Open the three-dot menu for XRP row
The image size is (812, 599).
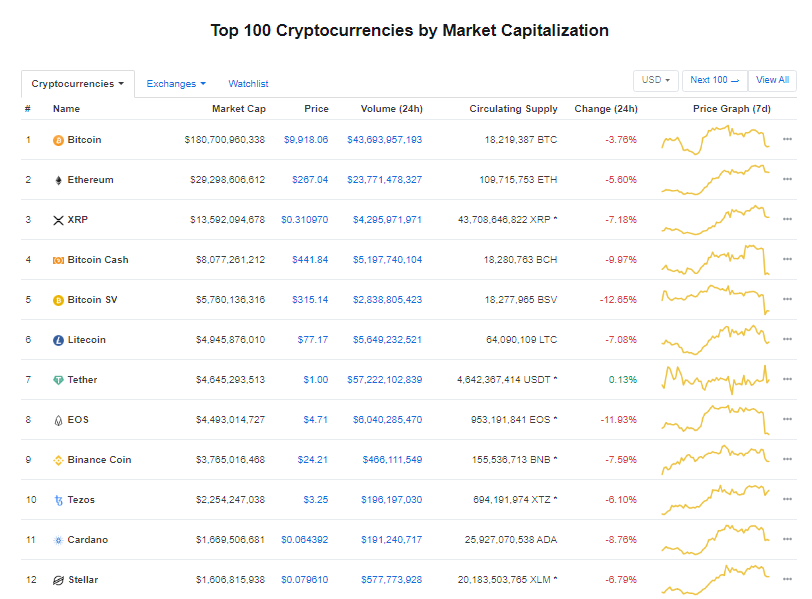point(787,219)
